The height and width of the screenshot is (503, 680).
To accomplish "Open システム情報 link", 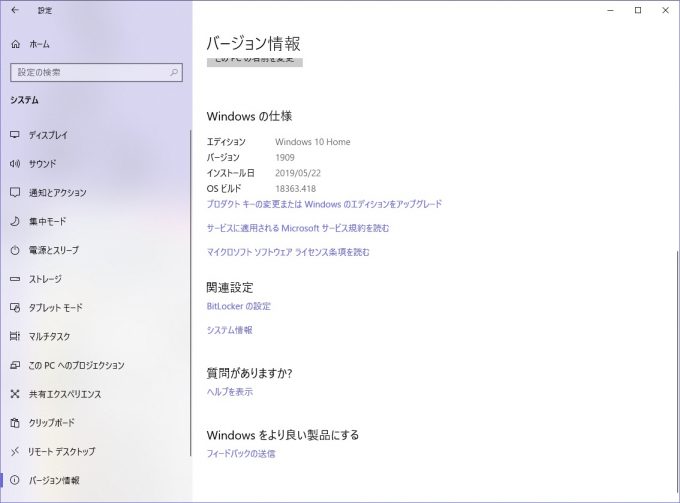I will (x=229, y=330).
